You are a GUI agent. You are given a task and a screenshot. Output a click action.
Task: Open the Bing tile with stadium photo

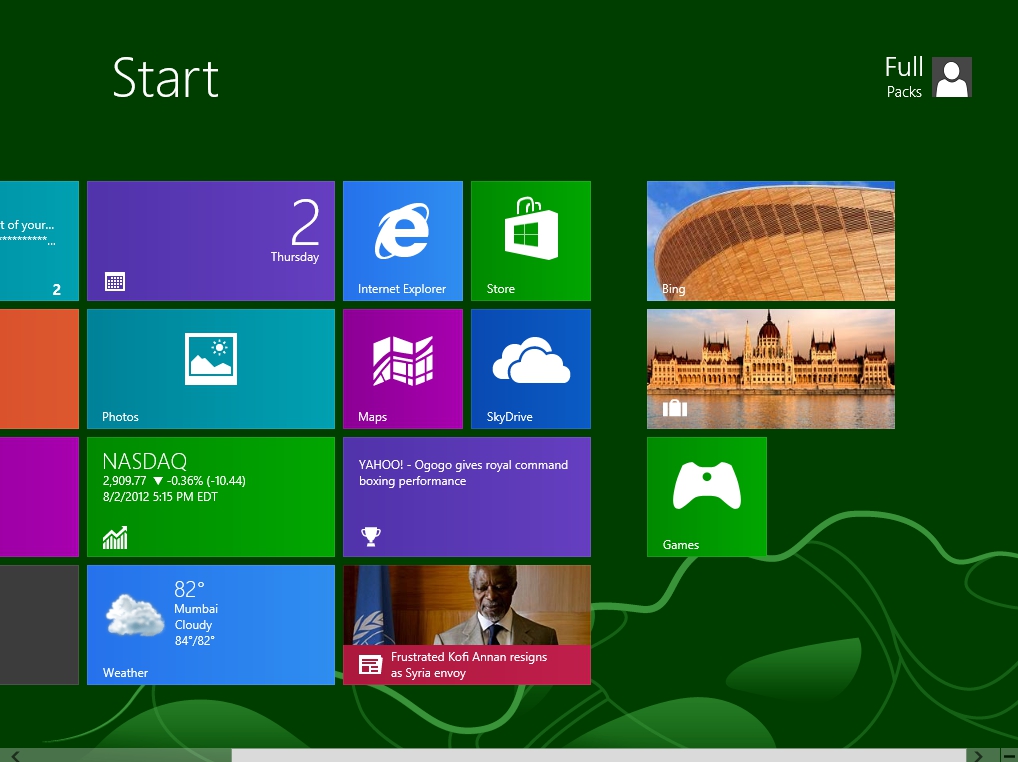[x=771, y=241]
